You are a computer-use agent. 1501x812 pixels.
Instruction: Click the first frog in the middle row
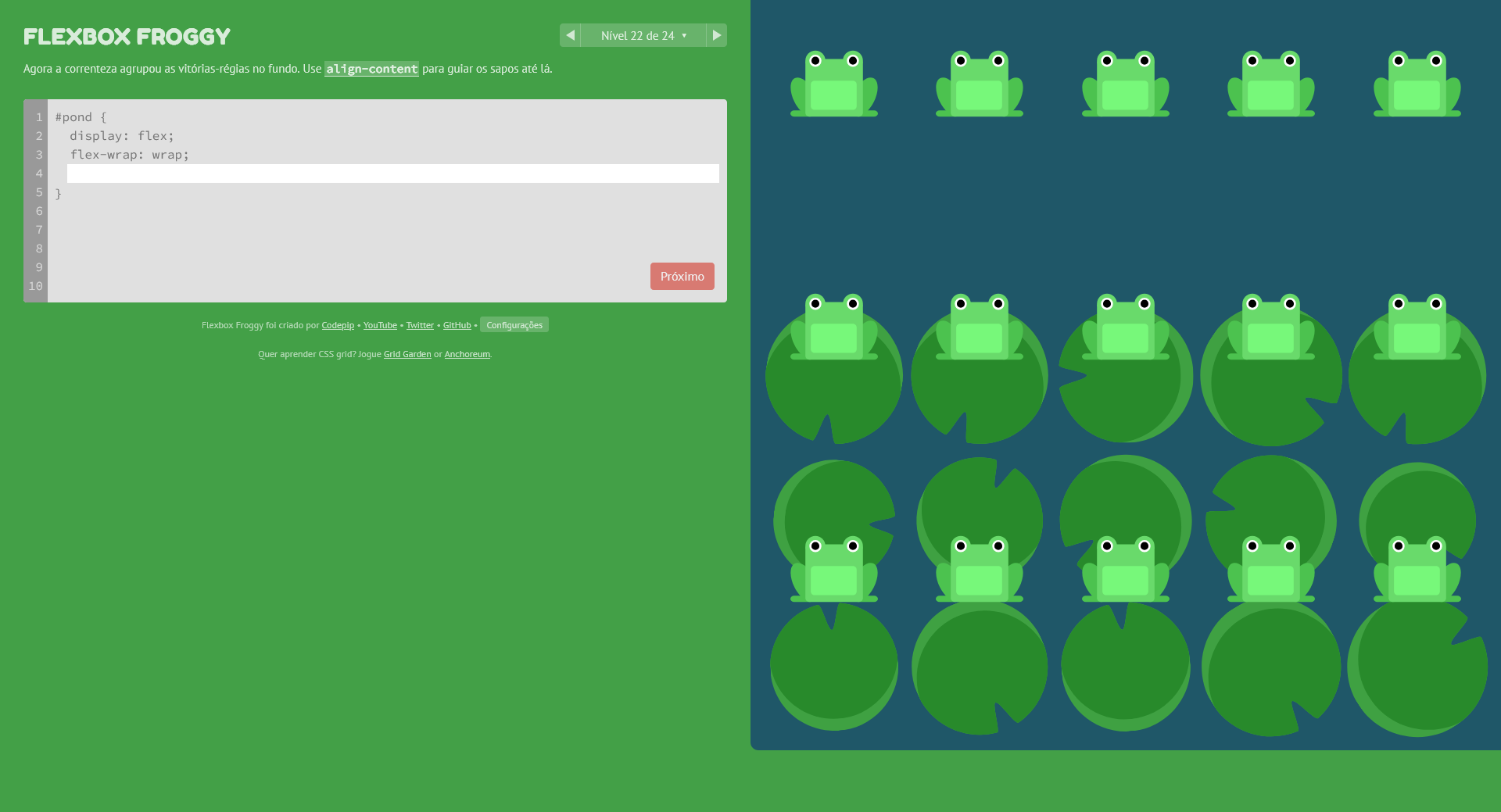pyautogui.click(x=834, y=327)
